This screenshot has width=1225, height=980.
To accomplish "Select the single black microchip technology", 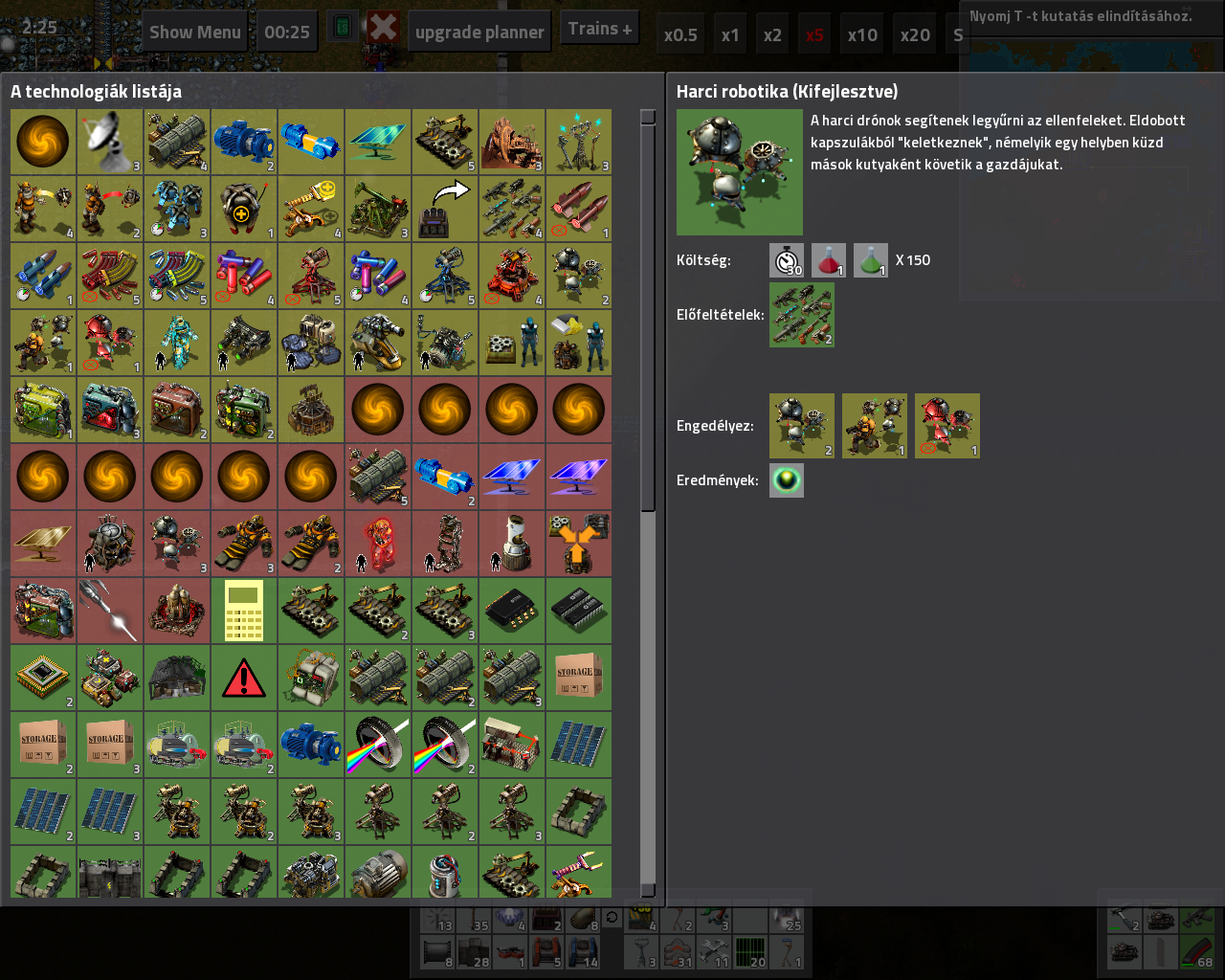I will (x=512, y=611).
